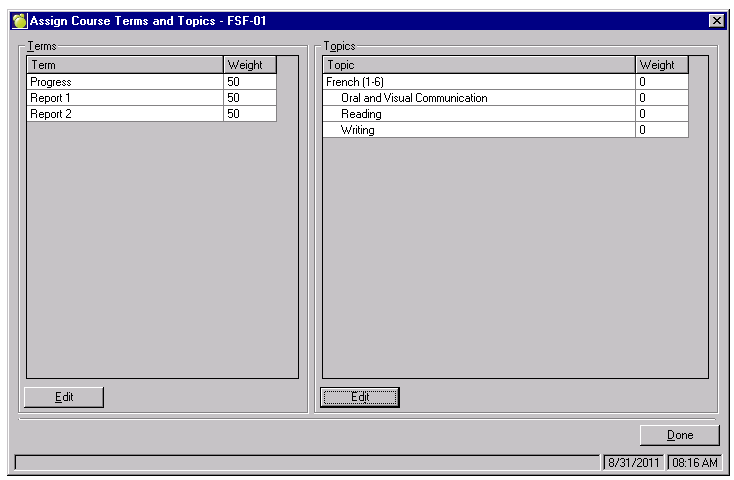Click Weight column header in Terms
734x480 pixels.
(250, 65)
